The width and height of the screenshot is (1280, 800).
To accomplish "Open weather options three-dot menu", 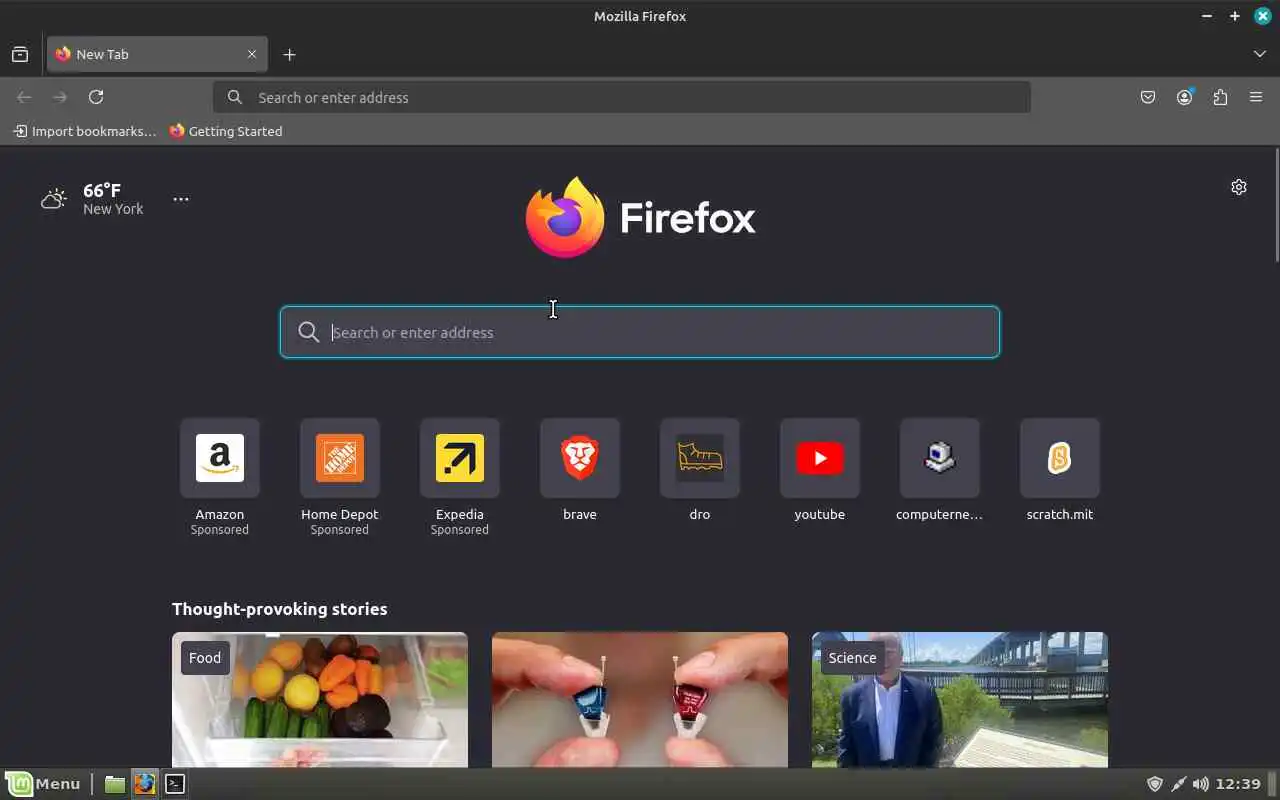I will tap(180, 199).
